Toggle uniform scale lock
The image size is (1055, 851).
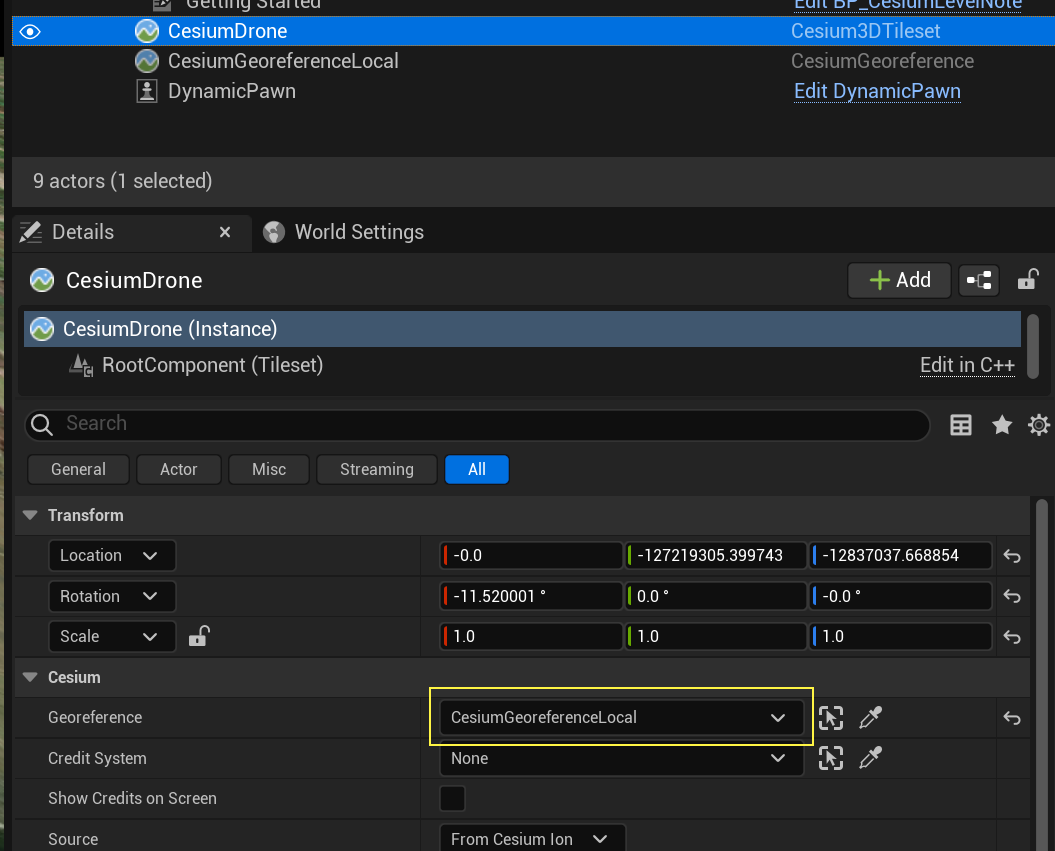pos(197,636)
